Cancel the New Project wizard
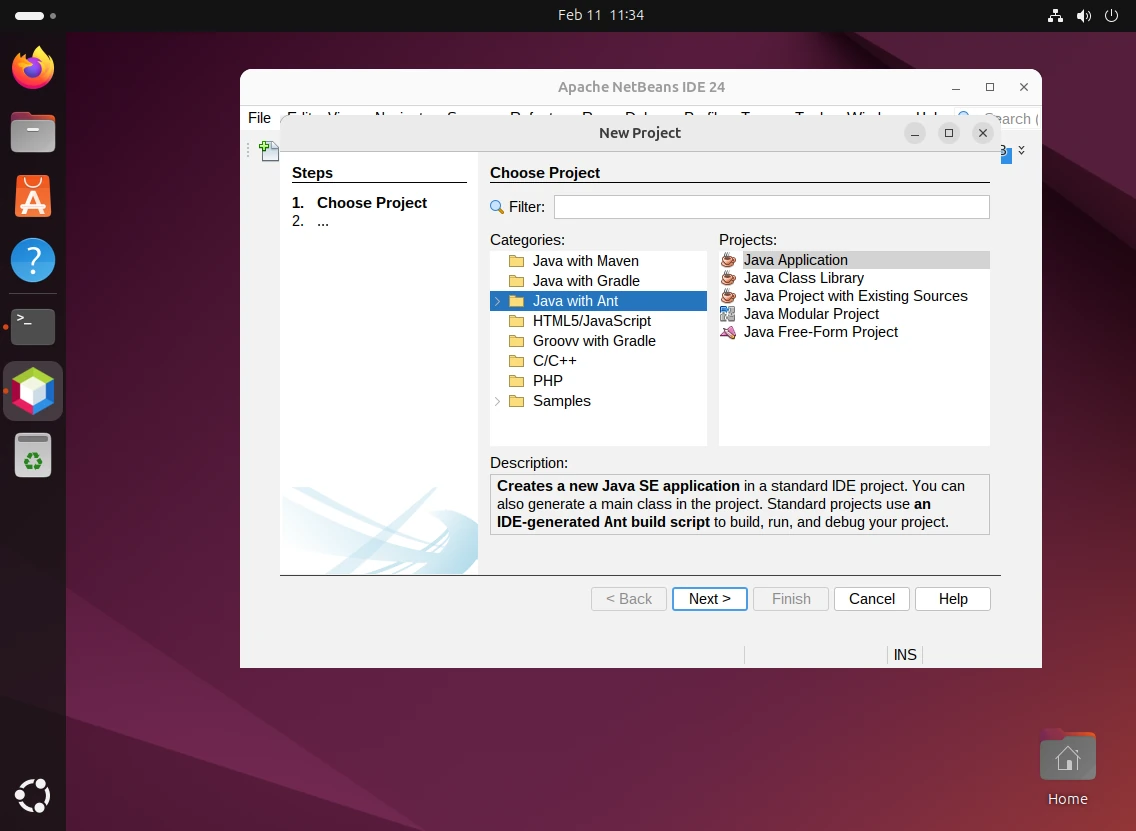 871,598
